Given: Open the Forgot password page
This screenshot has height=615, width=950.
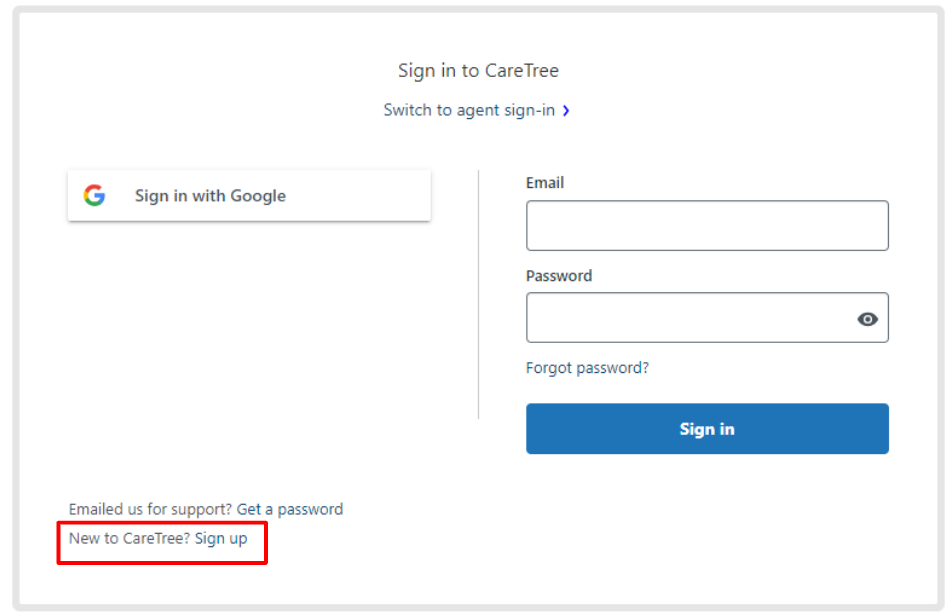Looking at the screenshot, I should click(587, 368).
